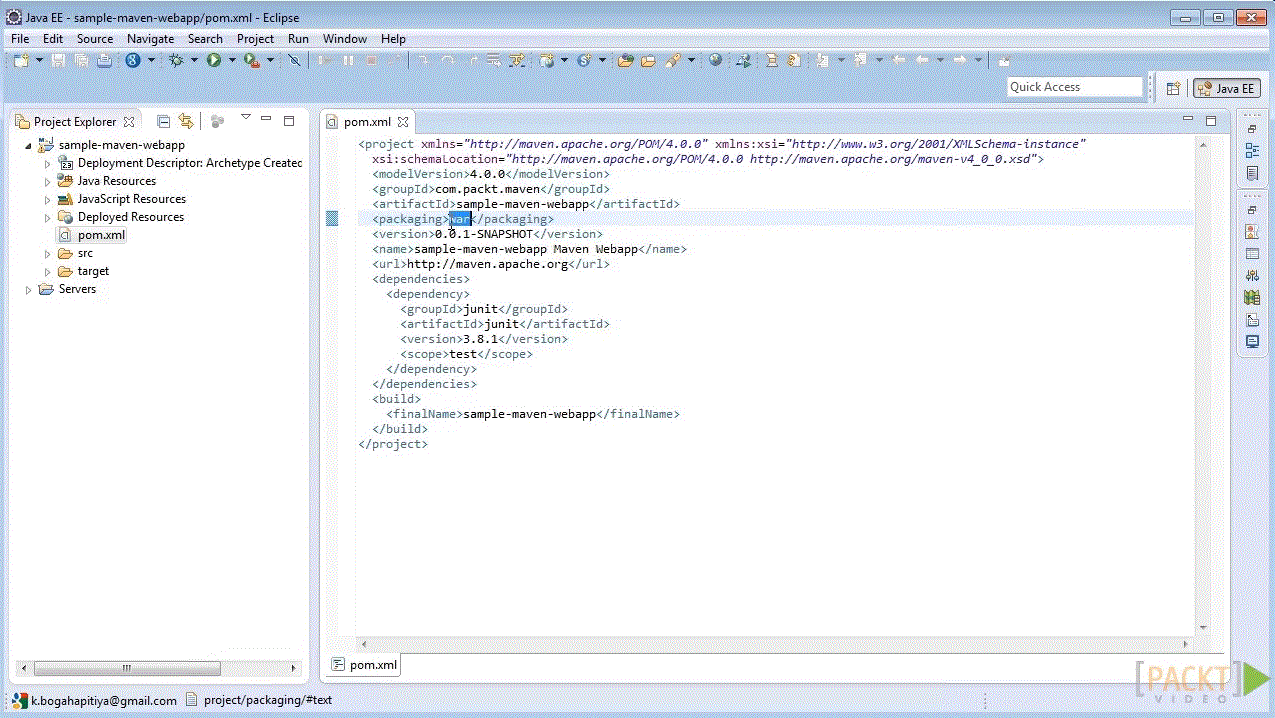Expand the Deployment Descriptor node
The height and width of the screenshot is (718, 1275).
tap(47, 163)
